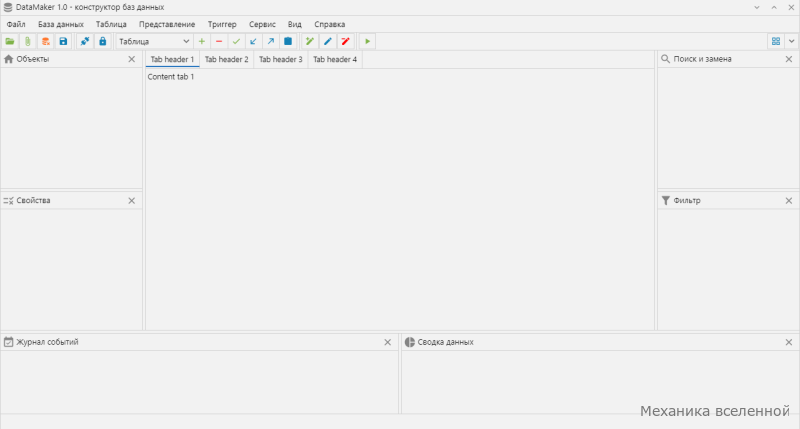Click the green magic wand icon

click(x=310, y=41)
